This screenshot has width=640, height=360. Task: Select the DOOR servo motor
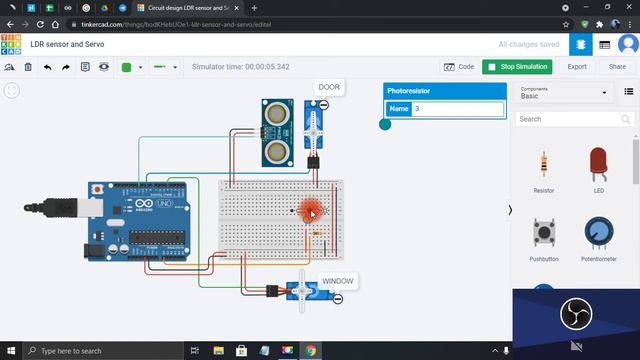pos(313,134)
